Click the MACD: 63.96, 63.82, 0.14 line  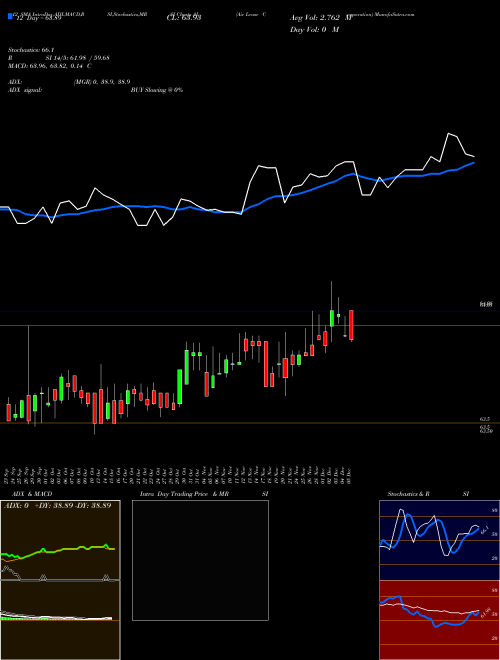click(50, 66)
